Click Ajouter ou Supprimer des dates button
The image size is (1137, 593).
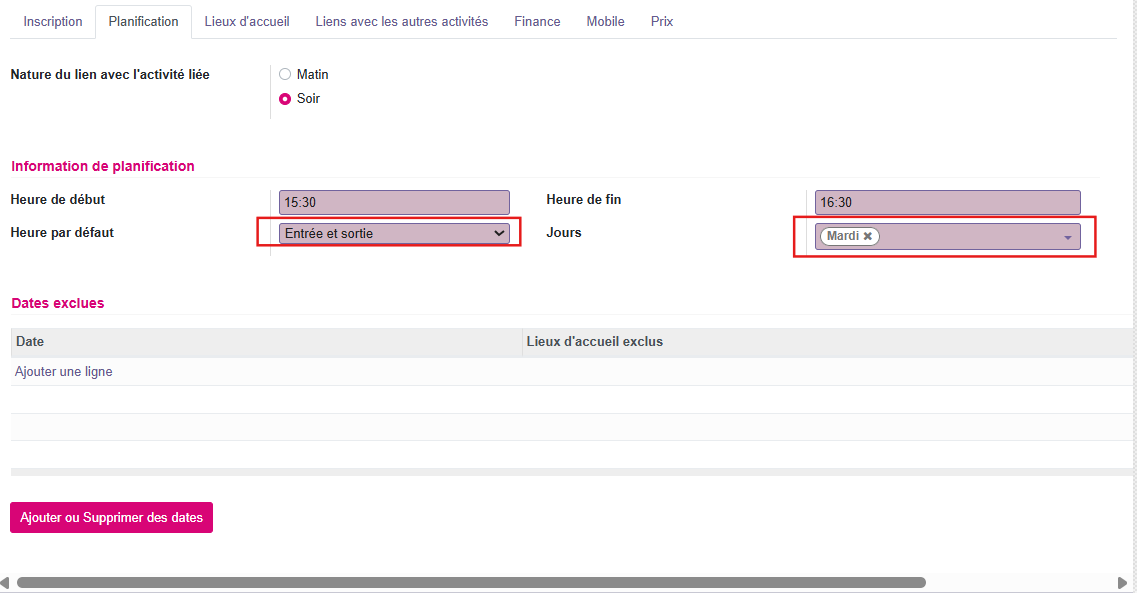111,518
